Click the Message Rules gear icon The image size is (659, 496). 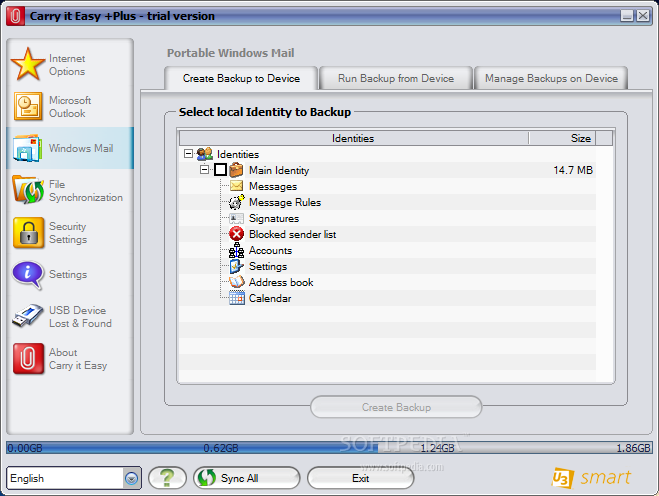(x=236, y=202)
